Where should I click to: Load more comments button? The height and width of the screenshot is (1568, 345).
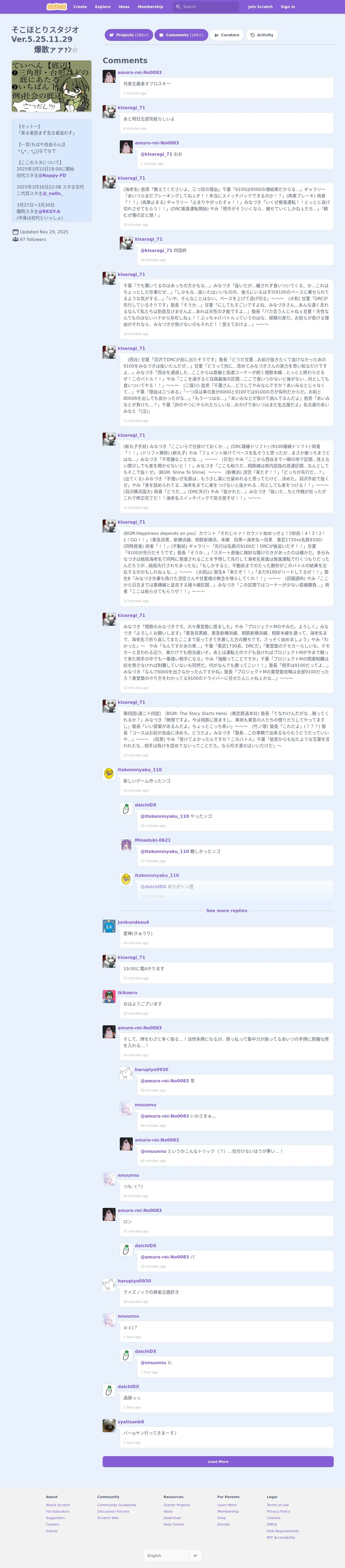(218, 1462)
